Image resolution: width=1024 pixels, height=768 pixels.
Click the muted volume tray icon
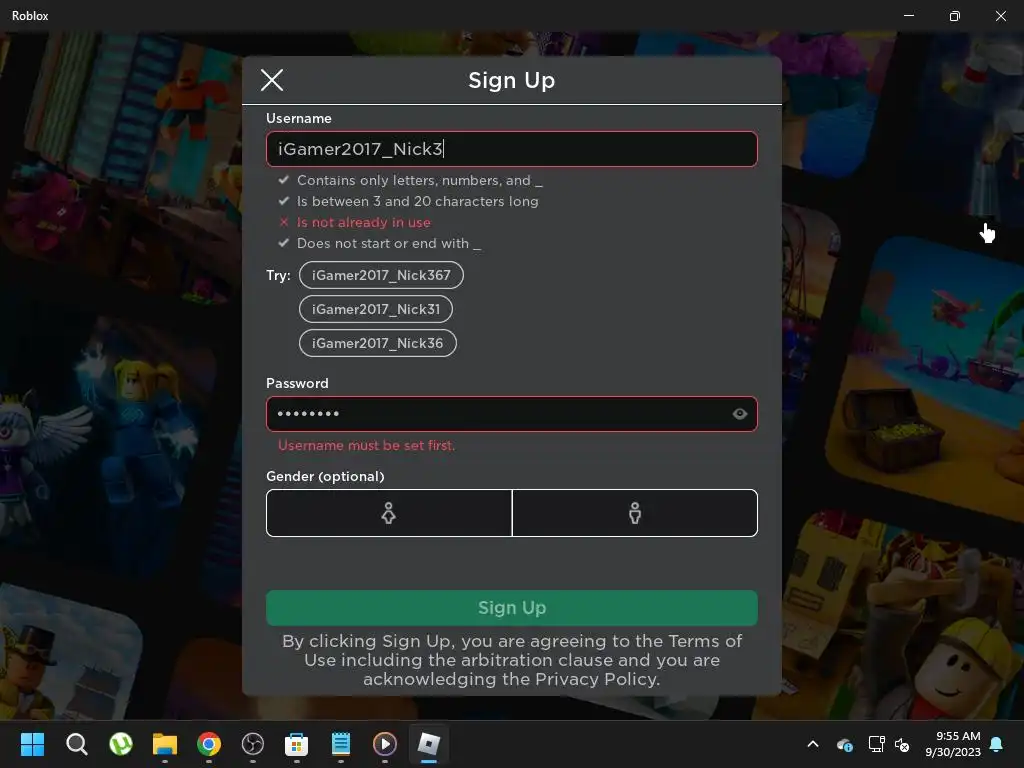point(902,744)
